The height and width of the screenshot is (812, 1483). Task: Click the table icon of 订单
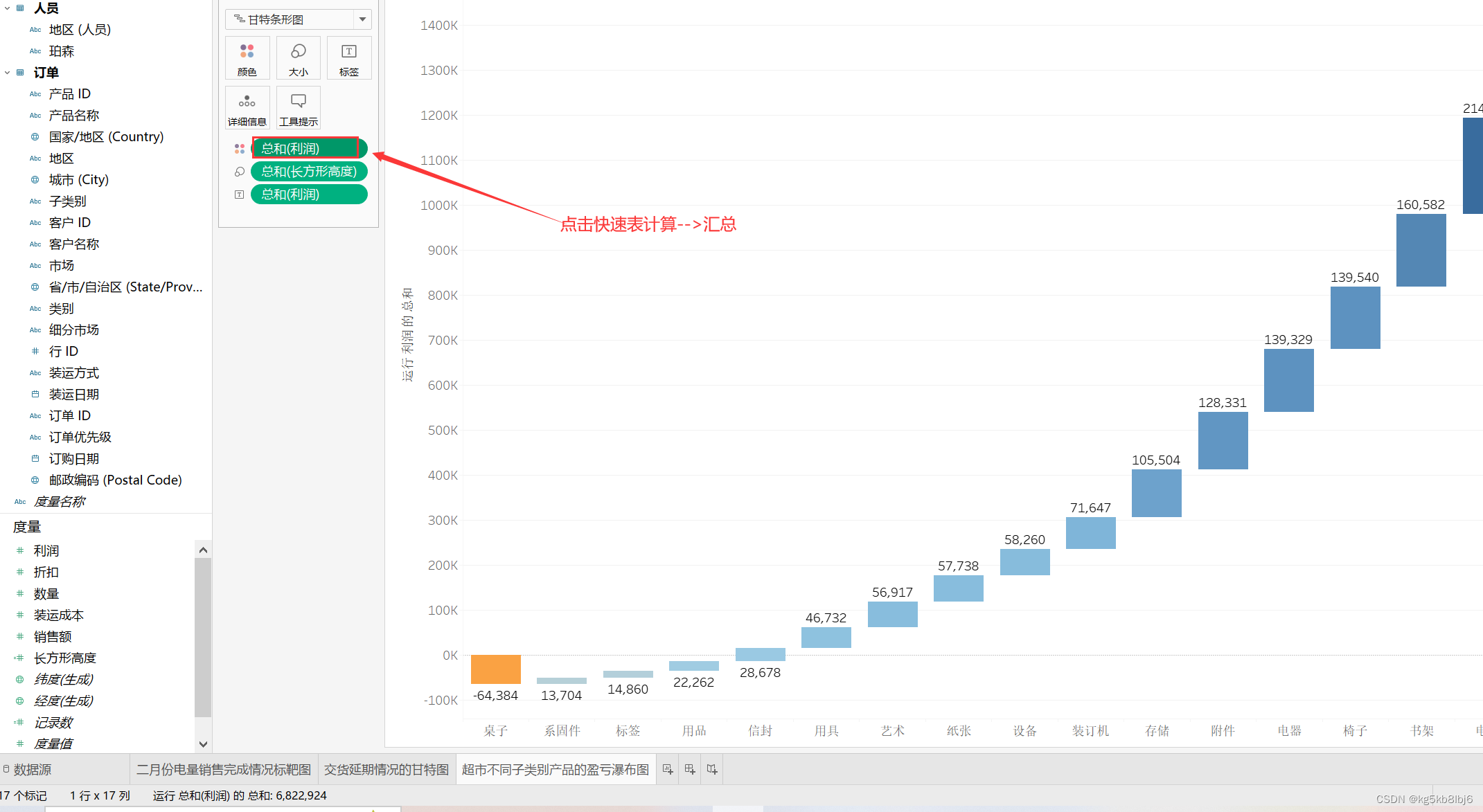pos(20,73)
